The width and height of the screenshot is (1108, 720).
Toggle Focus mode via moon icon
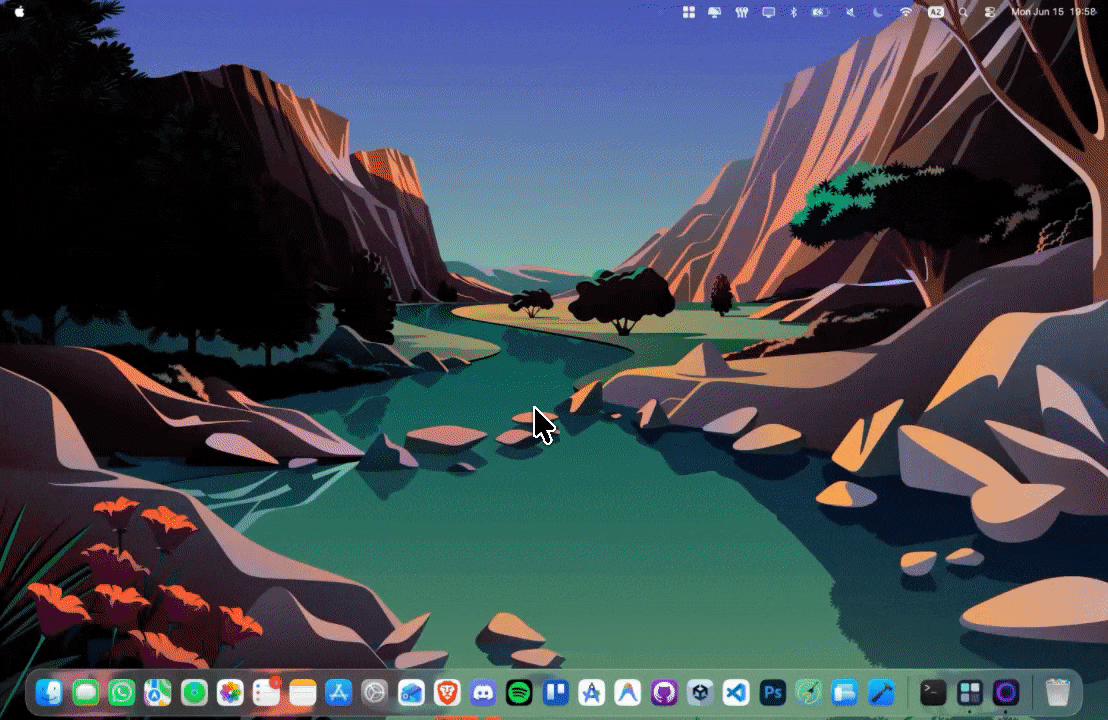[878, 12]
